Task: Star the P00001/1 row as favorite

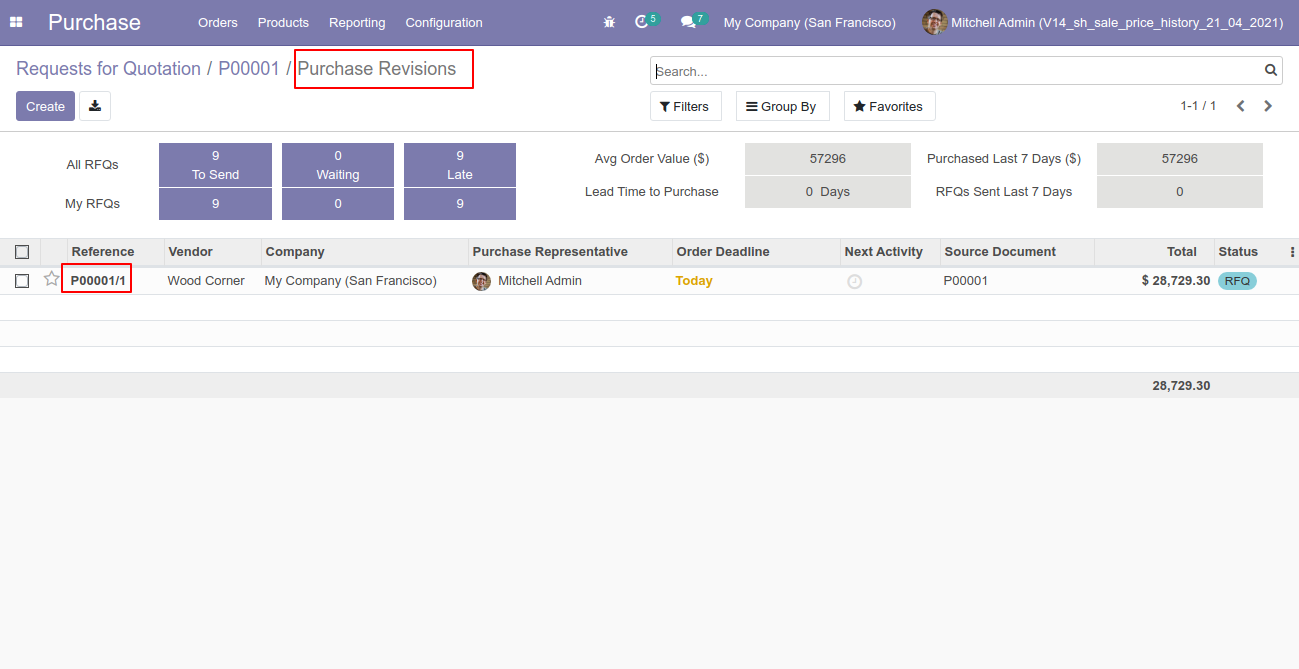Action: [52, 279]
